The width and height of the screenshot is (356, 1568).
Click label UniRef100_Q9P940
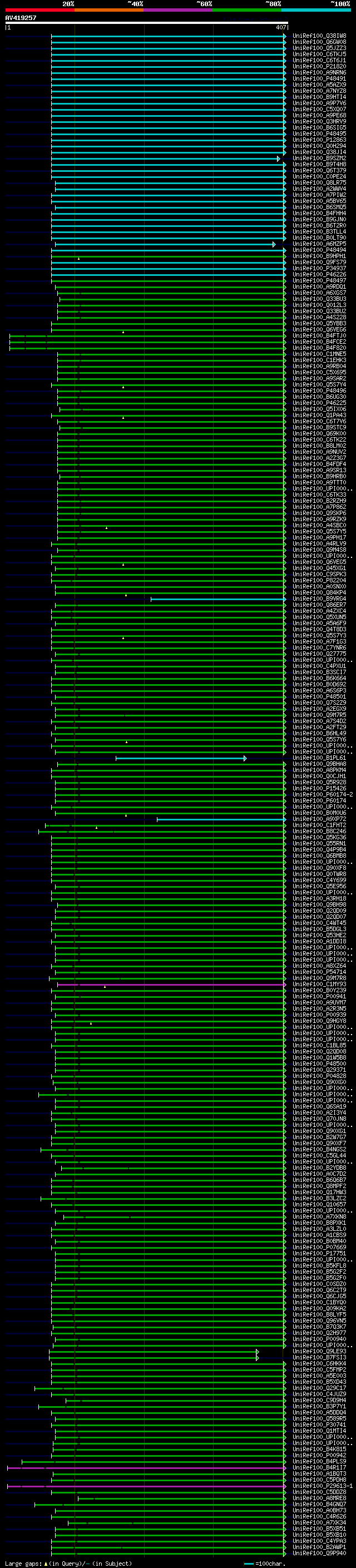pyautogui.click(x=319, y=1554)
